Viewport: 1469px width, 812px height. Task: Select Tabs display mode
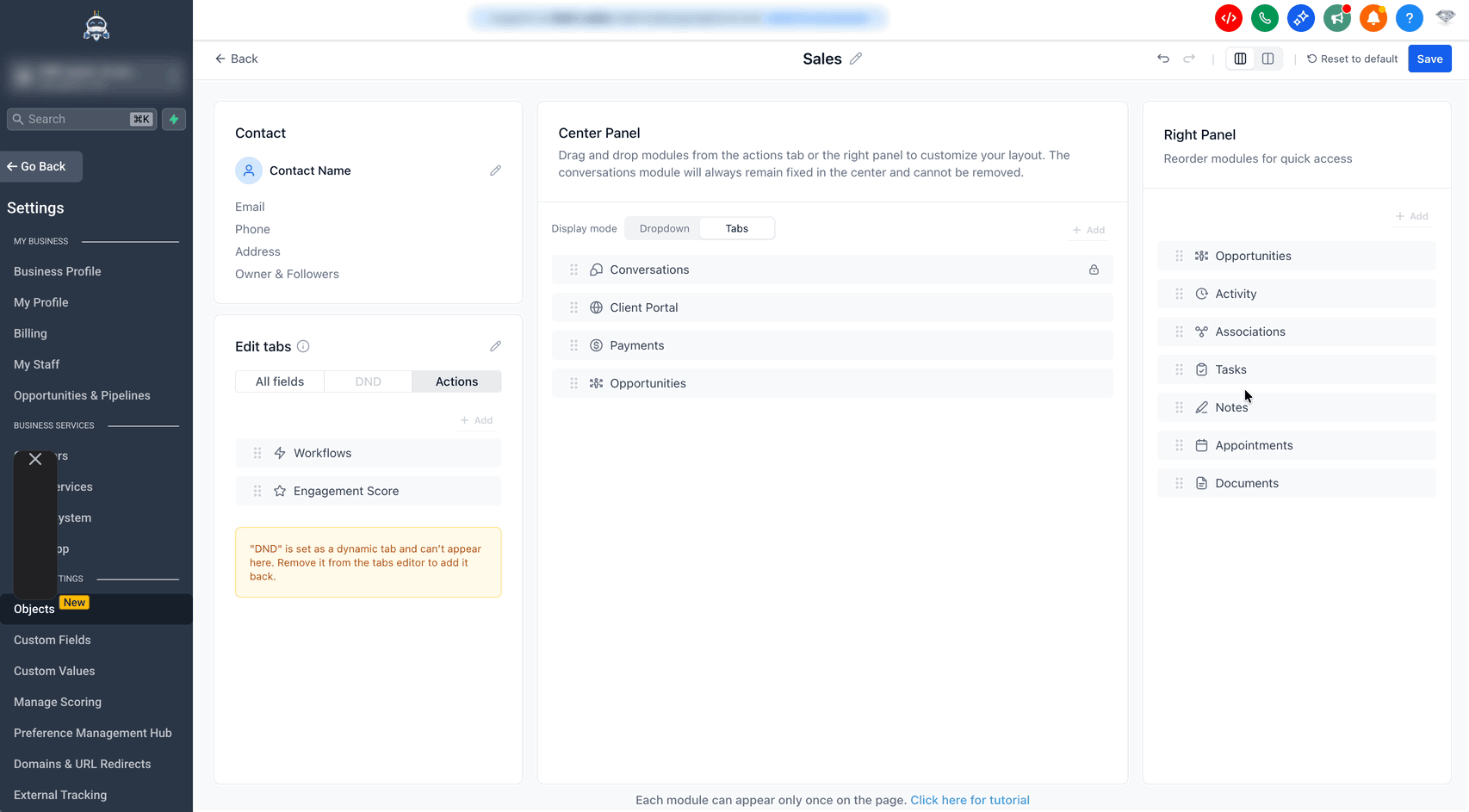click(736, 228)
